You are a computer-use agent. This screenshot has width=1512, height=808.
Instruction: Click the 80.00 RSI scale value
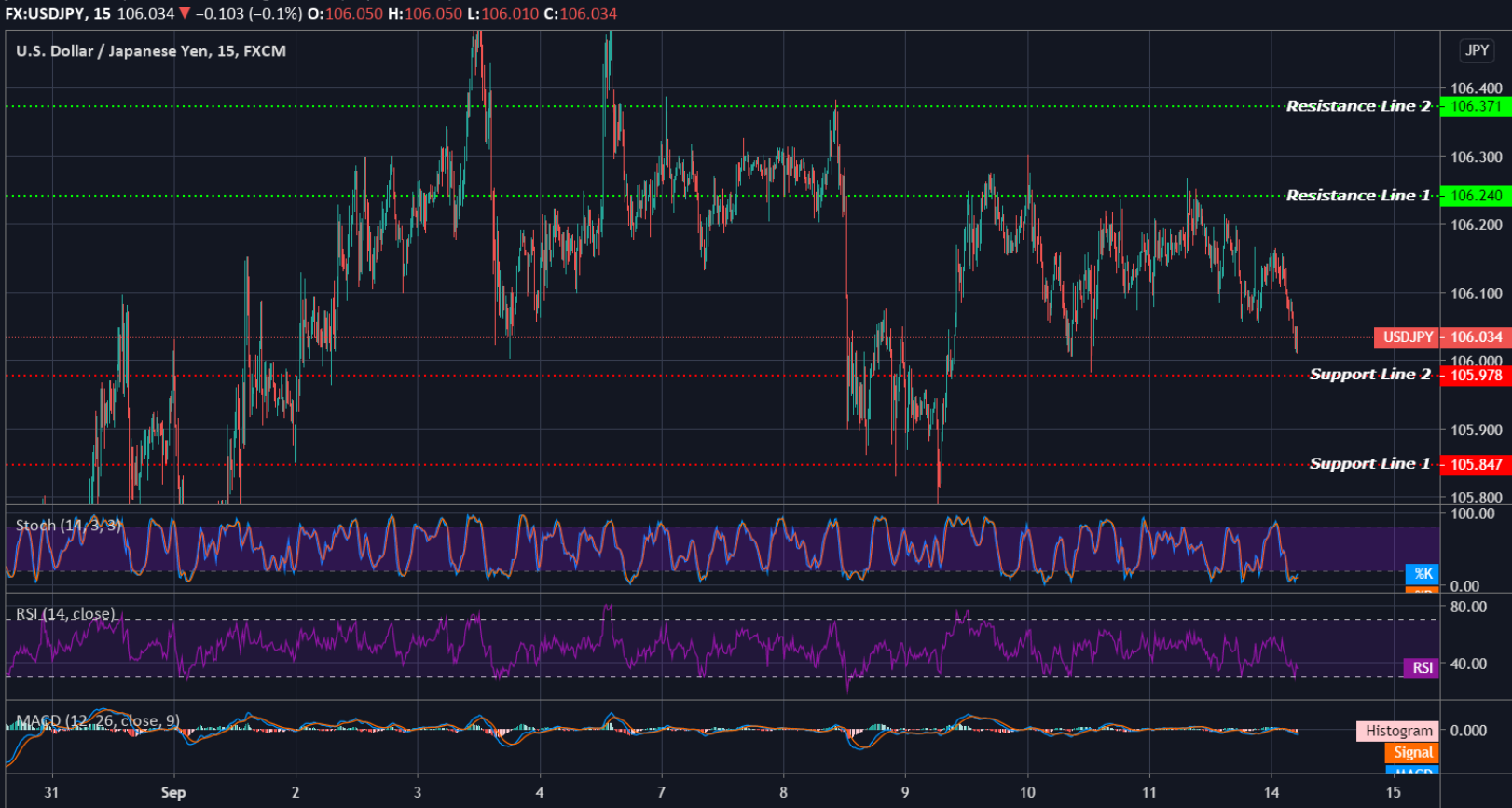pyautogui.click(x=1469, y=607)
